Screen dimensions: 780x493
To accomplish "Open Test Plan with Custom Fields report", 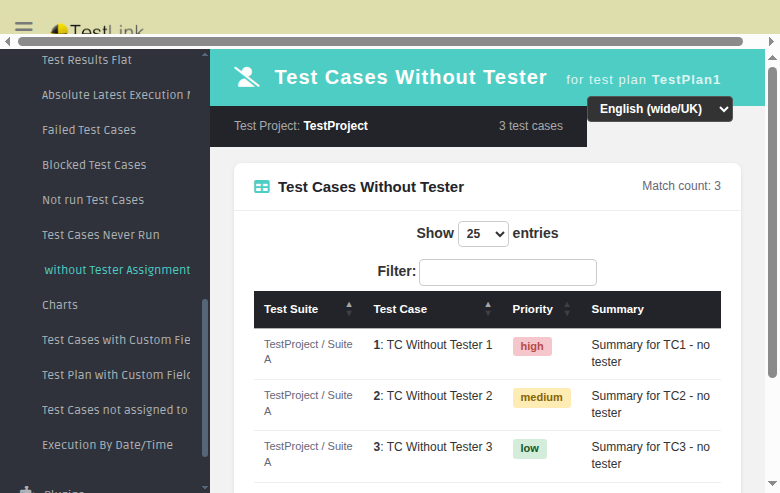I will click(x=116, y=375).
